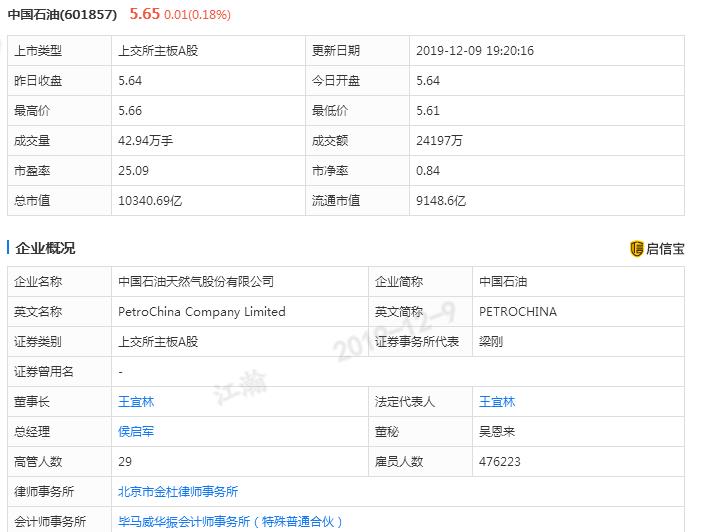The height and width of the screenshot is (532, 704).
Task: Select update time 2019-12-09 19:20:16
Action: (x=475, y=51)
